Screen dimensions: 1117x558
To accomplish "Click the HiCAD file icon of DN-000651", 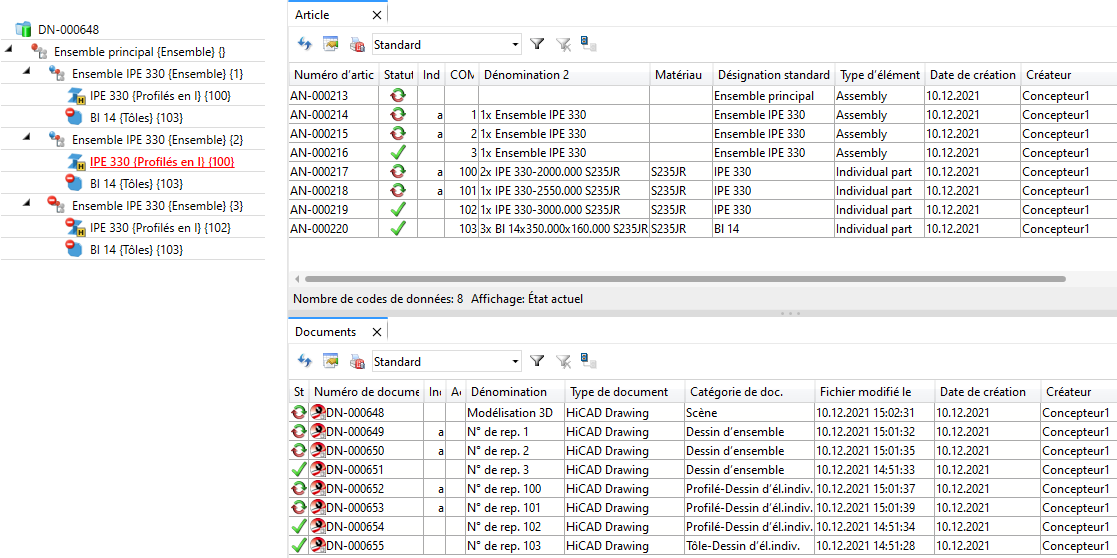I will point(317,470).
